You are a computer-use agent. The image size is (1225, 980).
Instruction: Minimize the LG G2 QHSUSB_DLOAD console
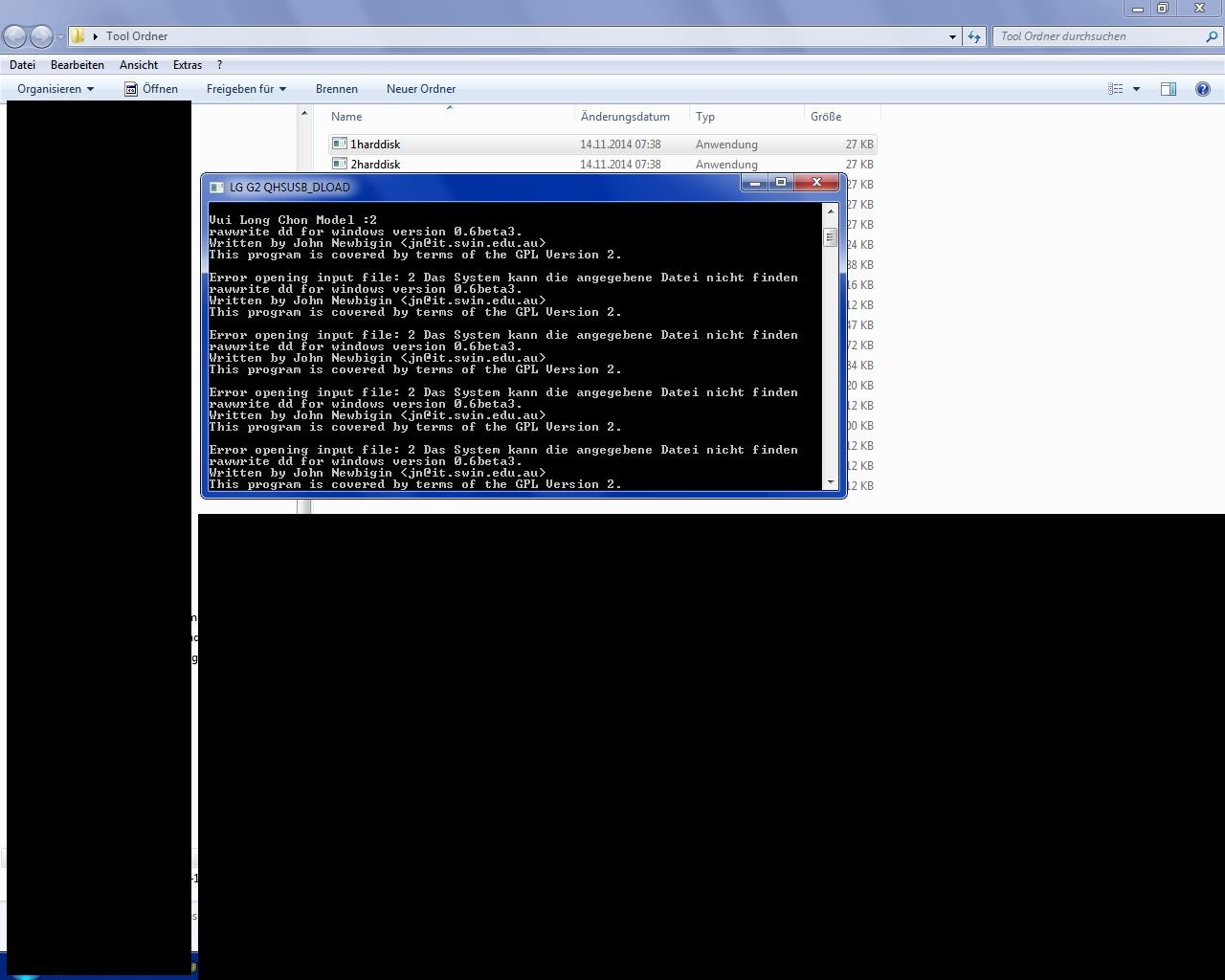[754, 183]
